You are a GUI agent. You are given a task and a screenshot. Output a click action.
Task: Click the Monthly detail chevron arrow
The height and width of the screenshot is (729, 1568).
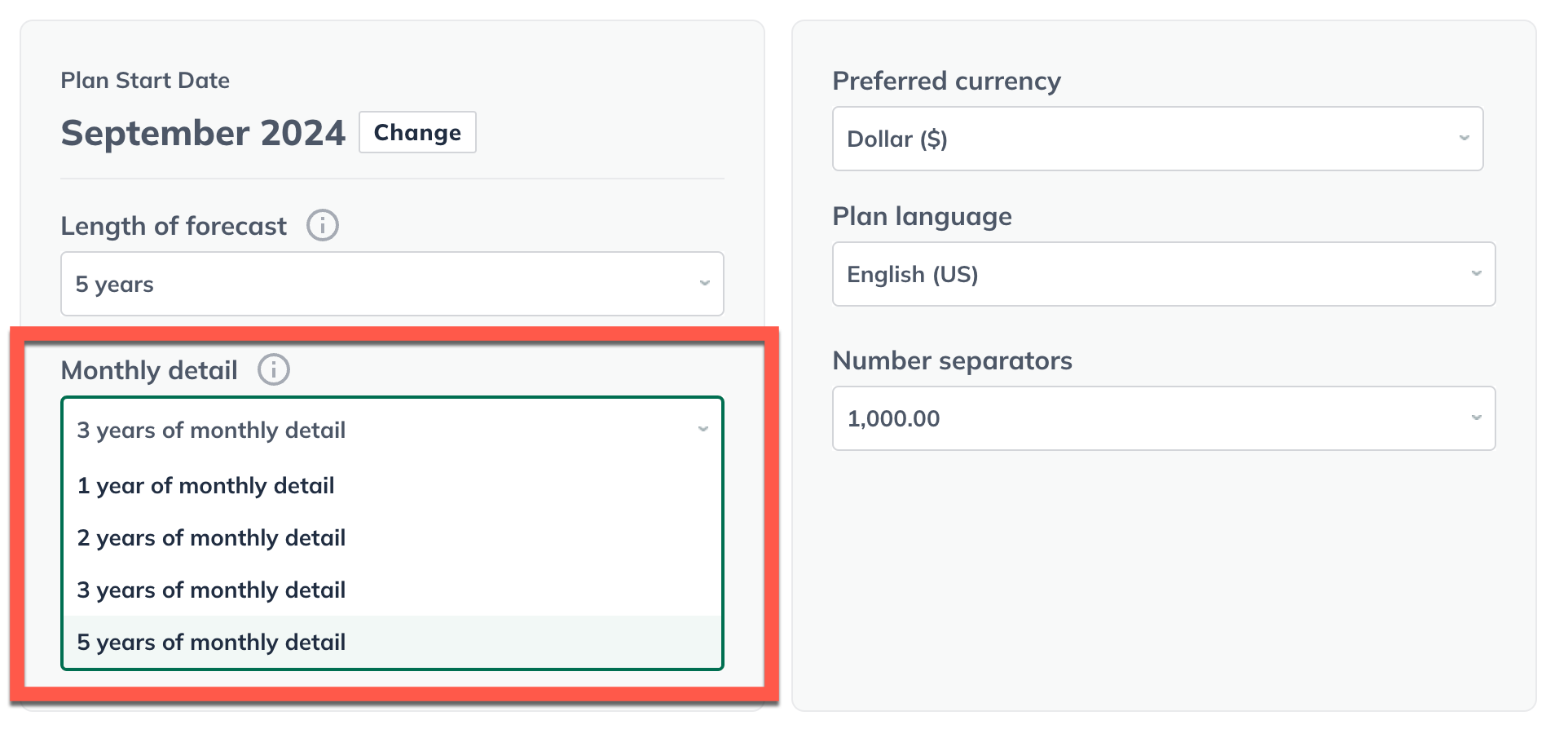click(703, 429)
